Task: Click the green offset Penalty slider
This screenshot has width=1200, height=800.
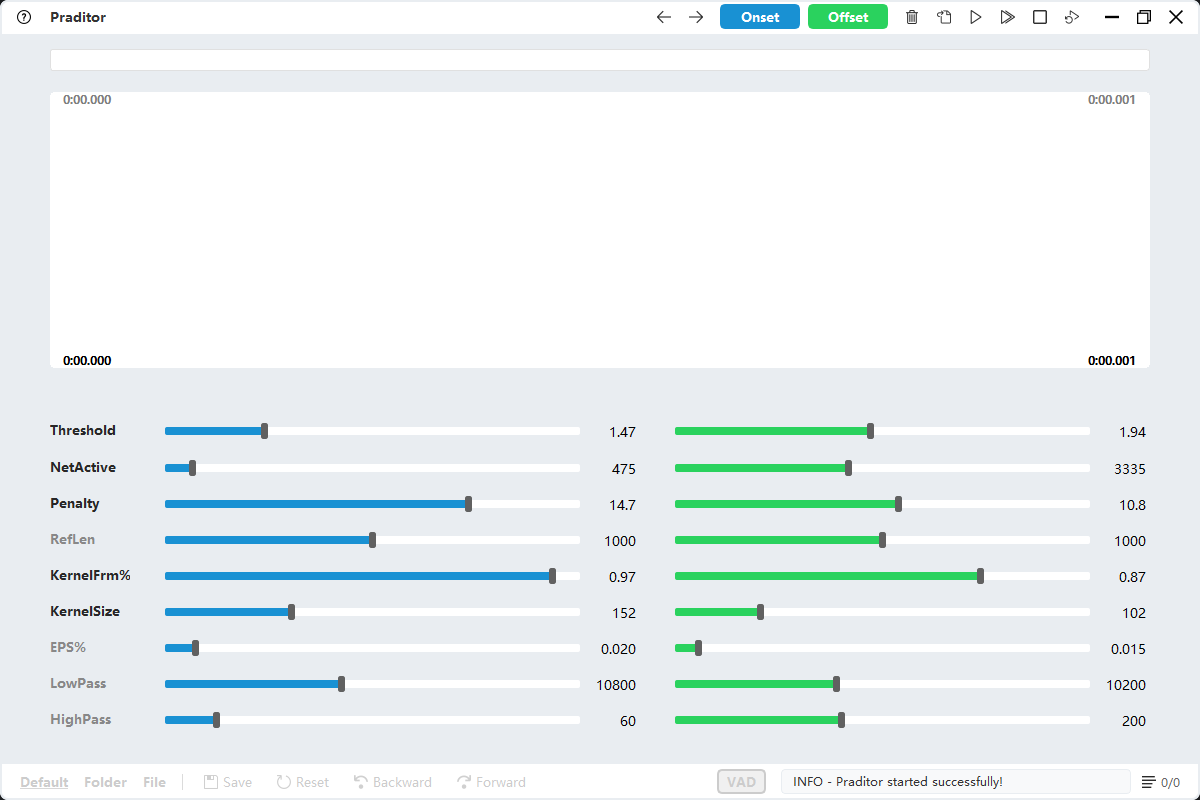Action: point(882,504)
